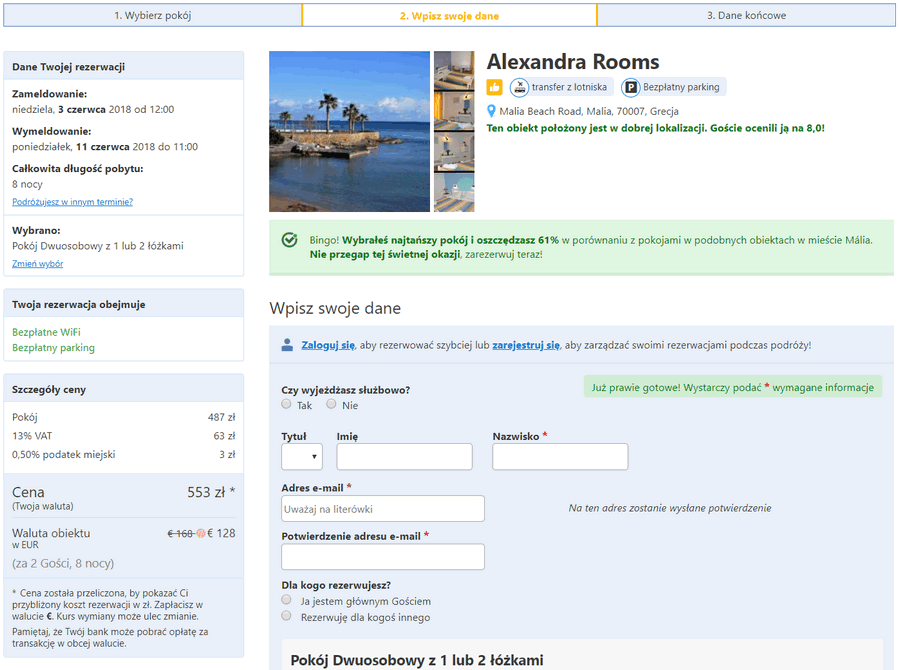Click the address 'Malia Beach Road, Malia, 70007, Grecja'
This screenshot has width=900, height=670.
click(589, 111)
